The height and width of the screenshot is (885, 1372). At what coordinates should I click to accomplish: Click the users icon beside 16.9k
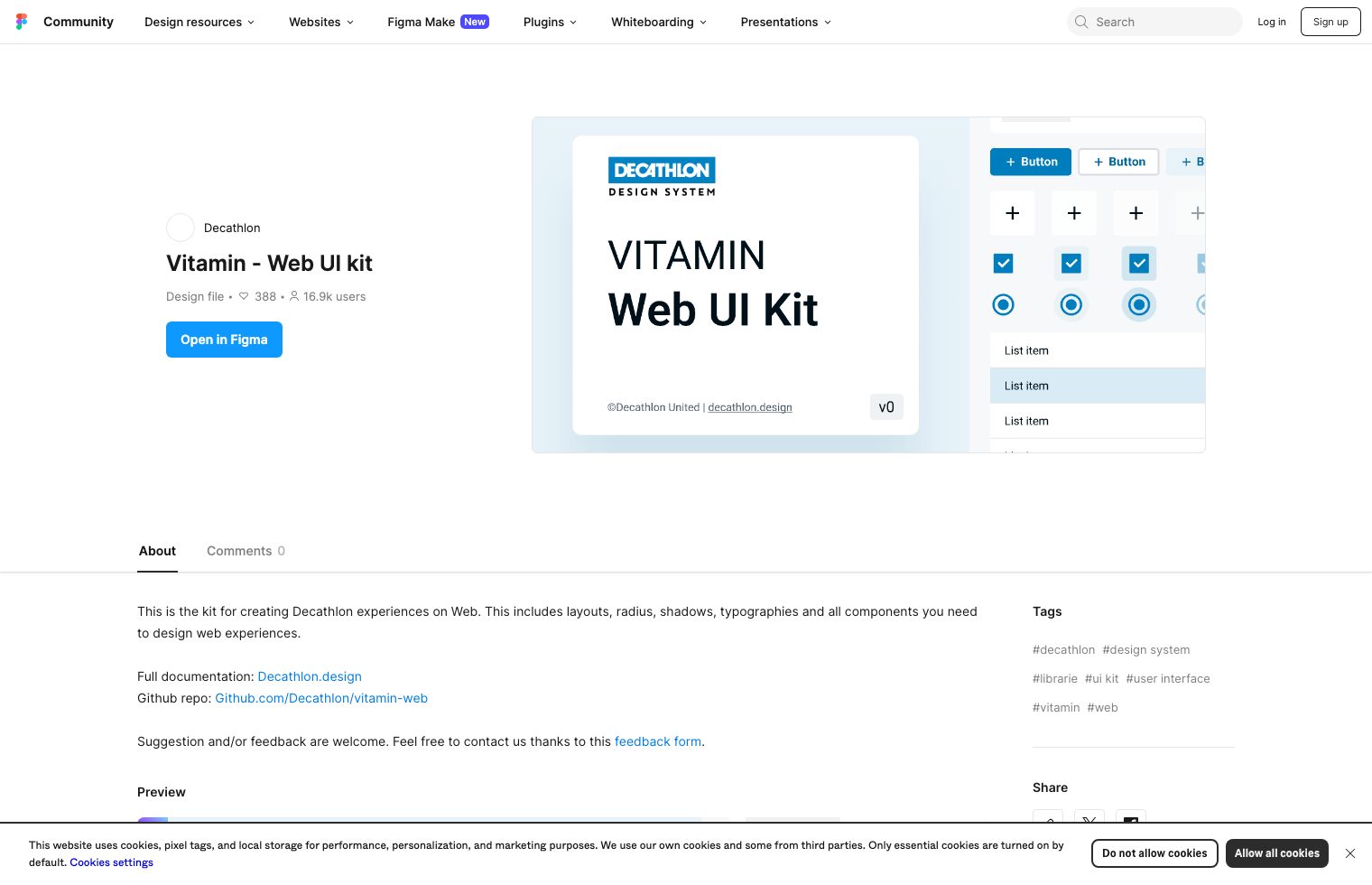click(x=294, y=296)
